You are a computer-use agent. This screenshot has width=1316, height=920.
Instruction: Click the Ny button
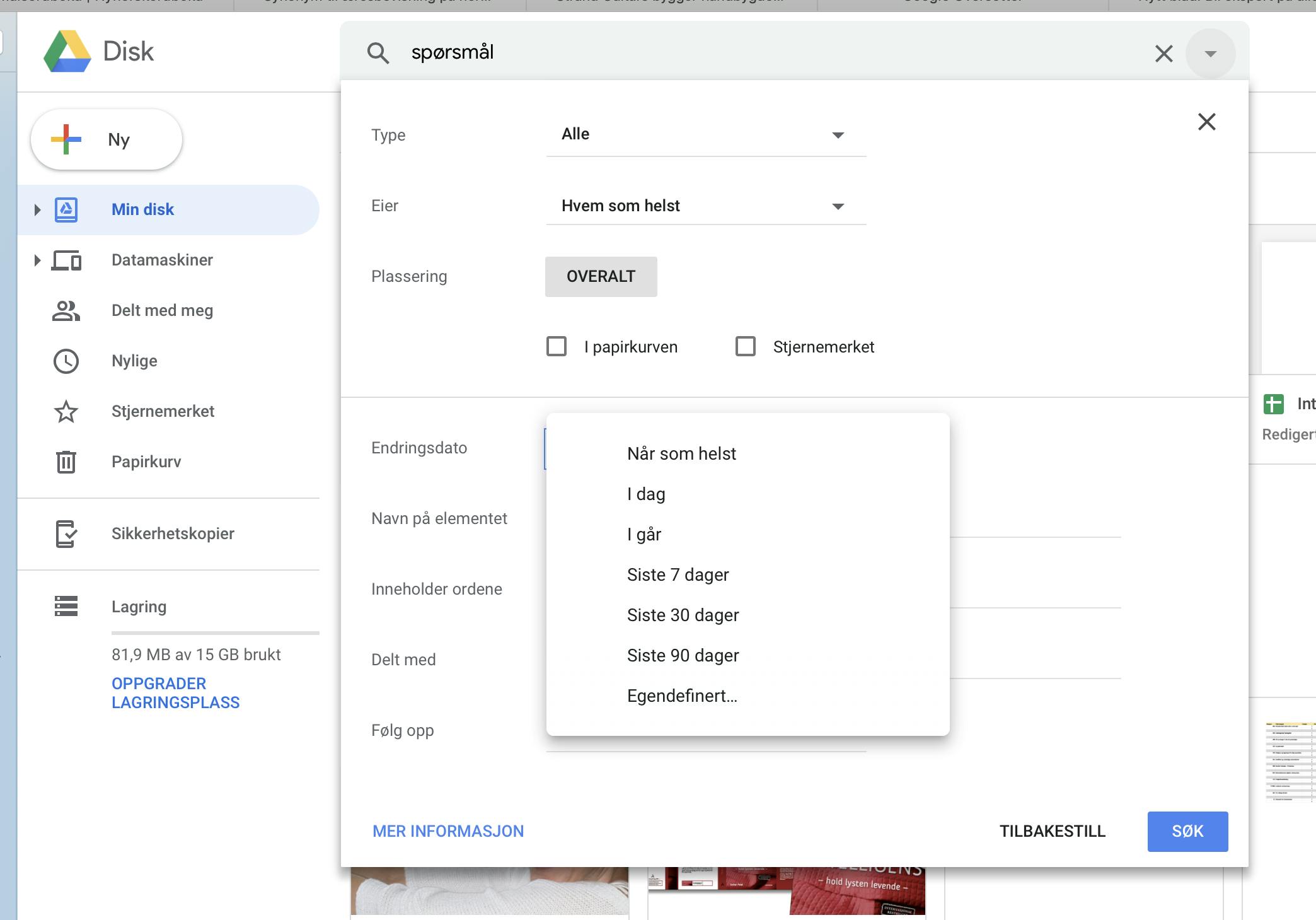[x=107, y=139]
